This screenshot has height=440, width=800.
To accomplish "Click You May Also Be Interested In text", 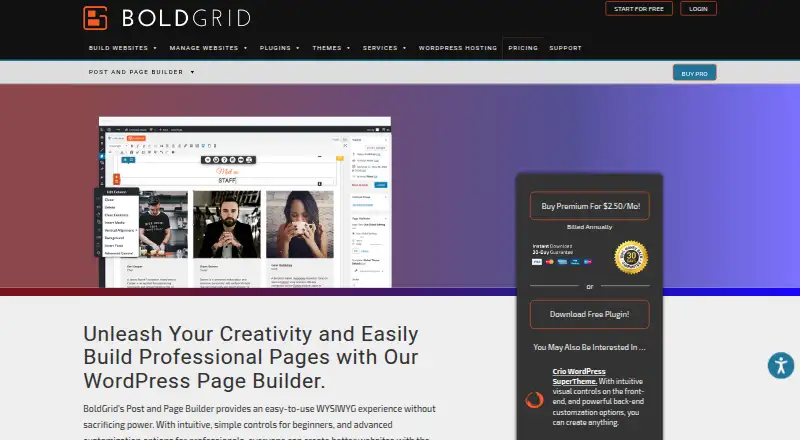I will point(589,347).
